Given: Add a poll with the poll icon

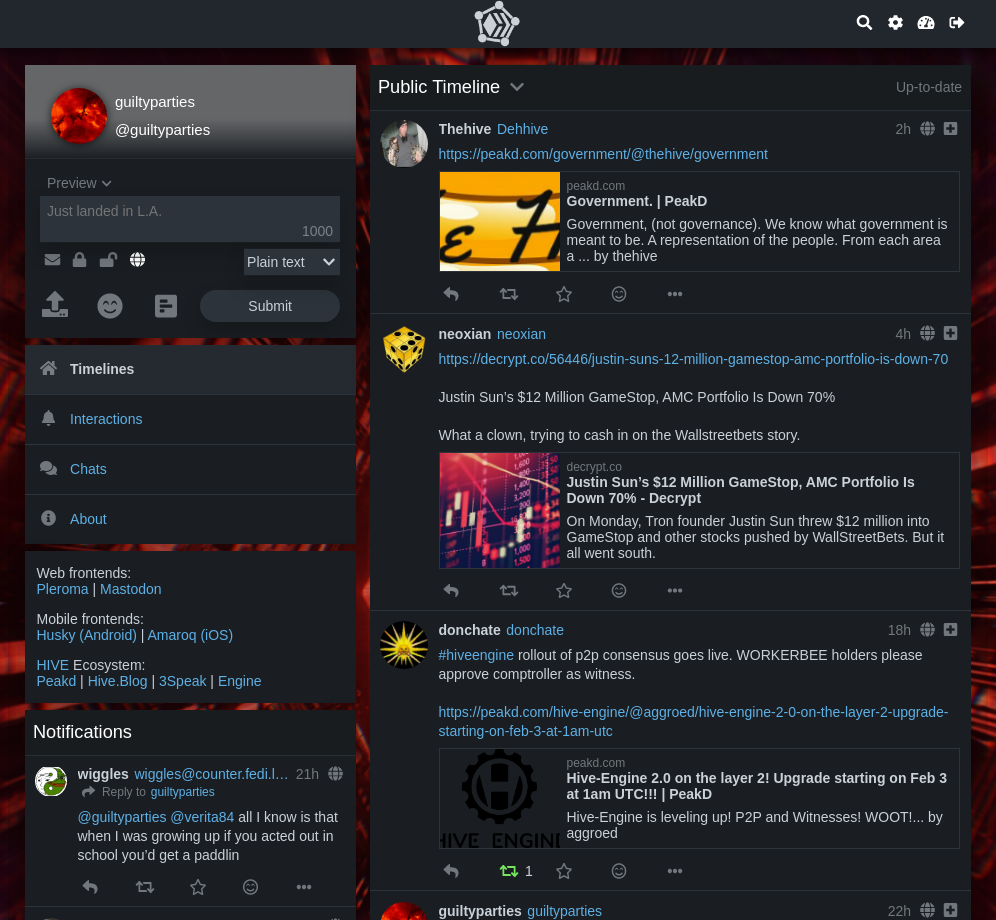Looking at the screenshot, I should point(166,306).
